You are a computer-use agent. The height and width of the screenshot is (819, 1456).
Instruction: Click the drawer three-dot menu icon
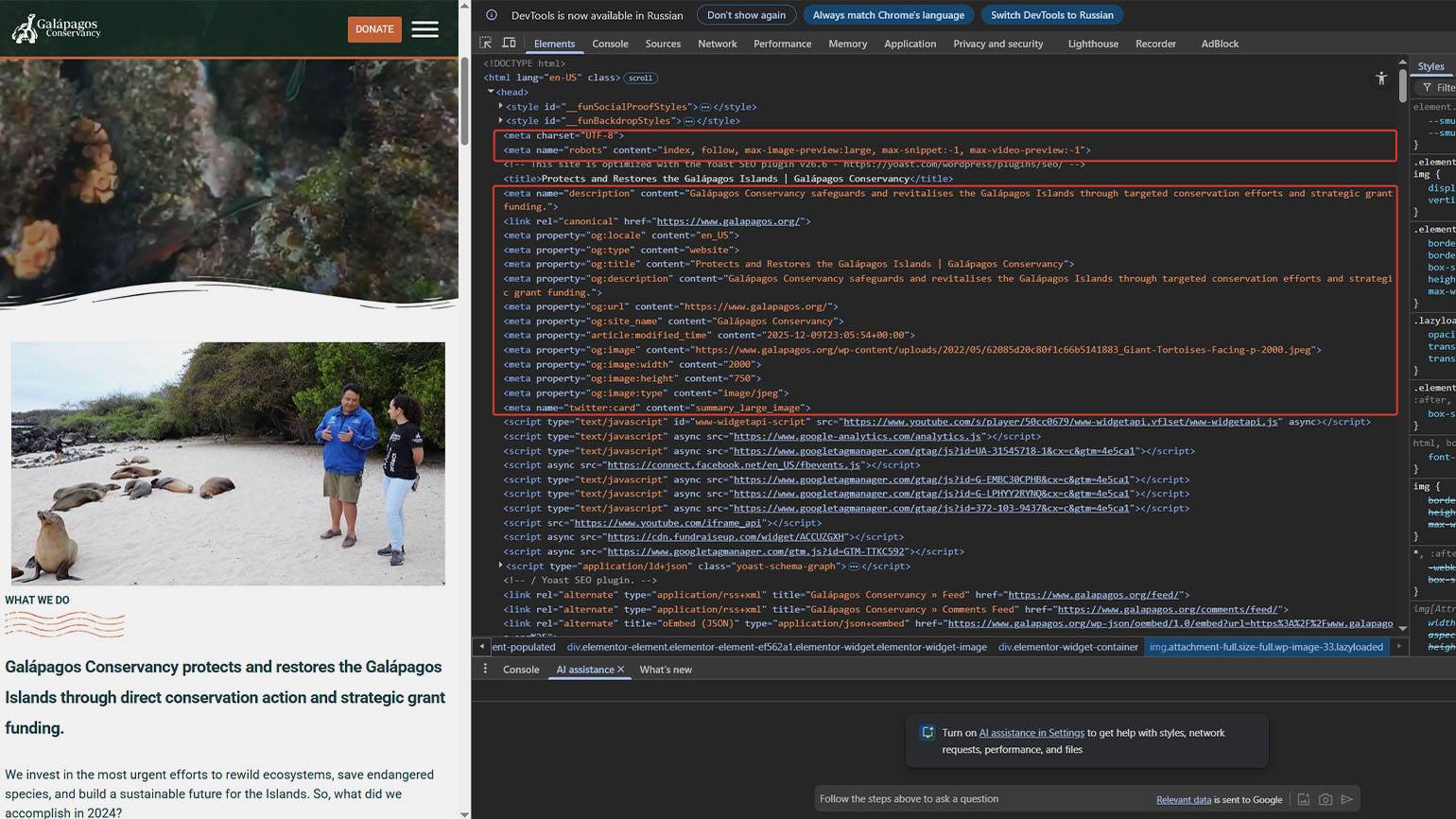coord(485,670)
